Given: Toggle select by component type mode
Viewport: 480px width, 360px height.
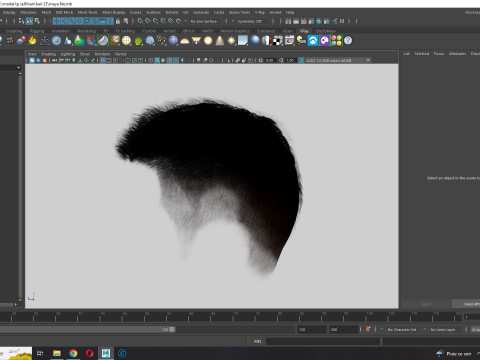Looking at the screenshot, I should point(37,21).
